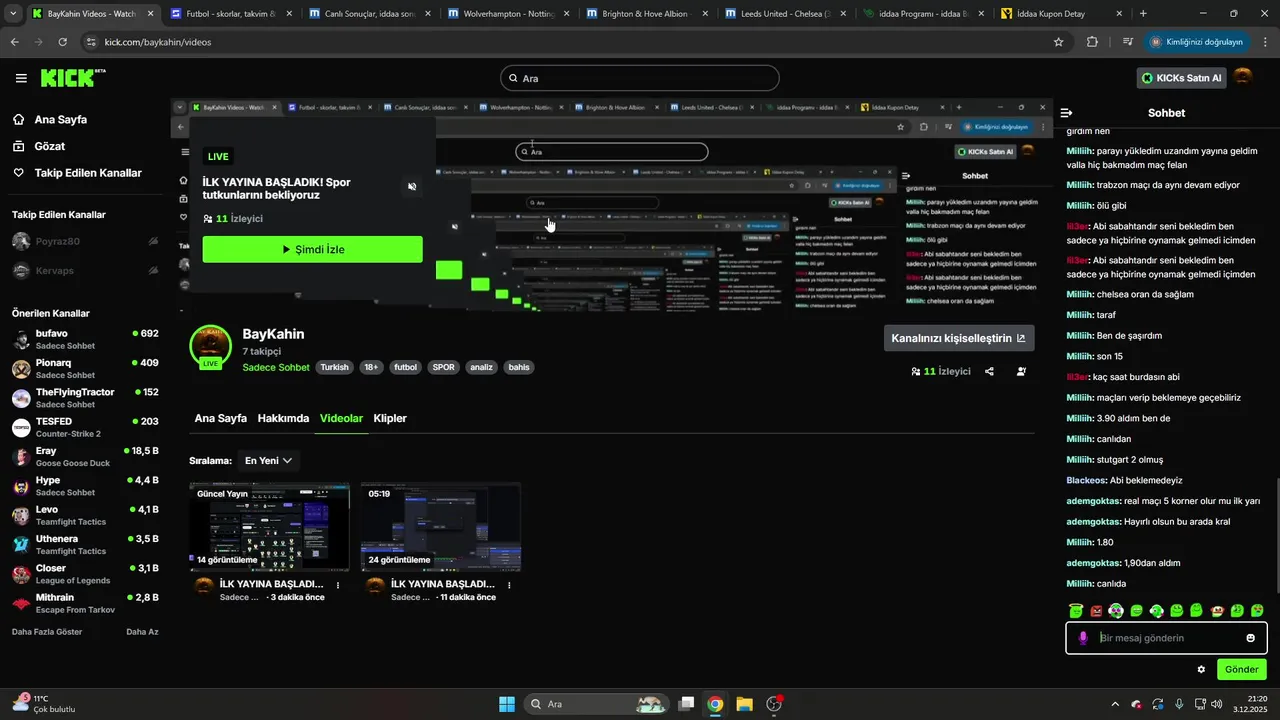The height and width of the screenshot is (720, 1280).
Task: Show hidden system tray icons
Action: [x=1115, y=704]
